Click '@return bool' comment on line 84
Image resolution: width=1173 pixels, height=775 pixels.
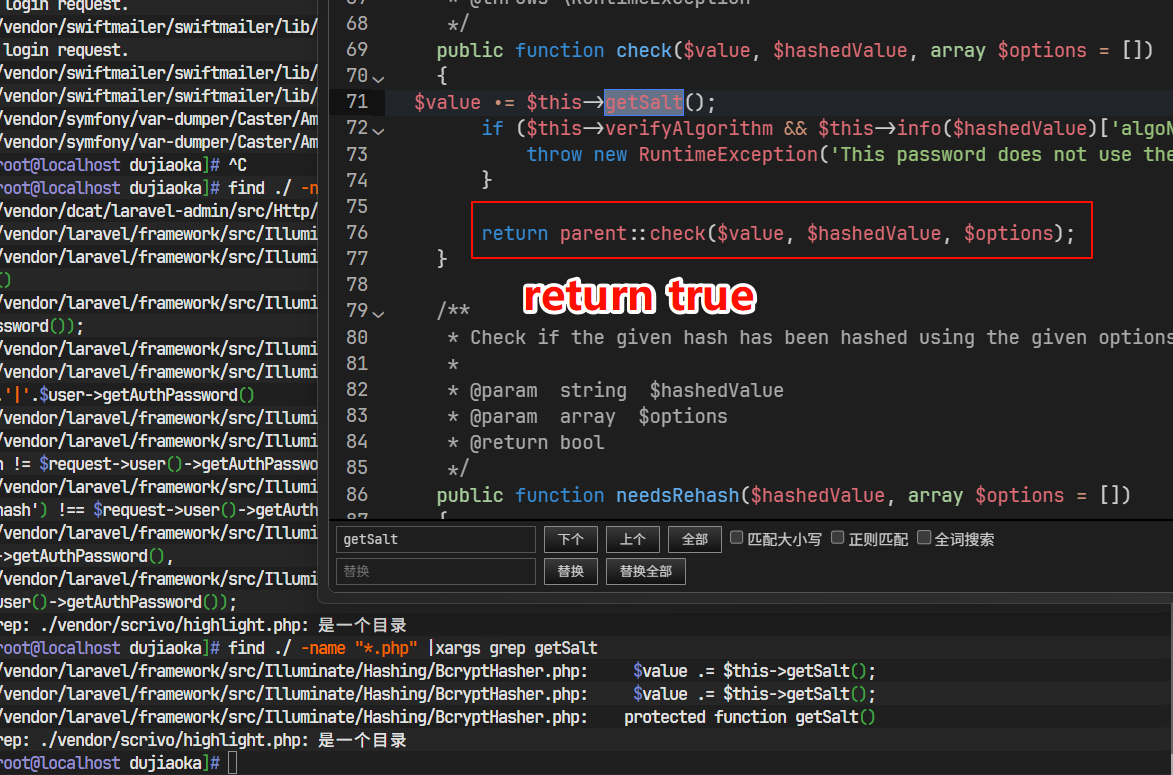[536, 443]
